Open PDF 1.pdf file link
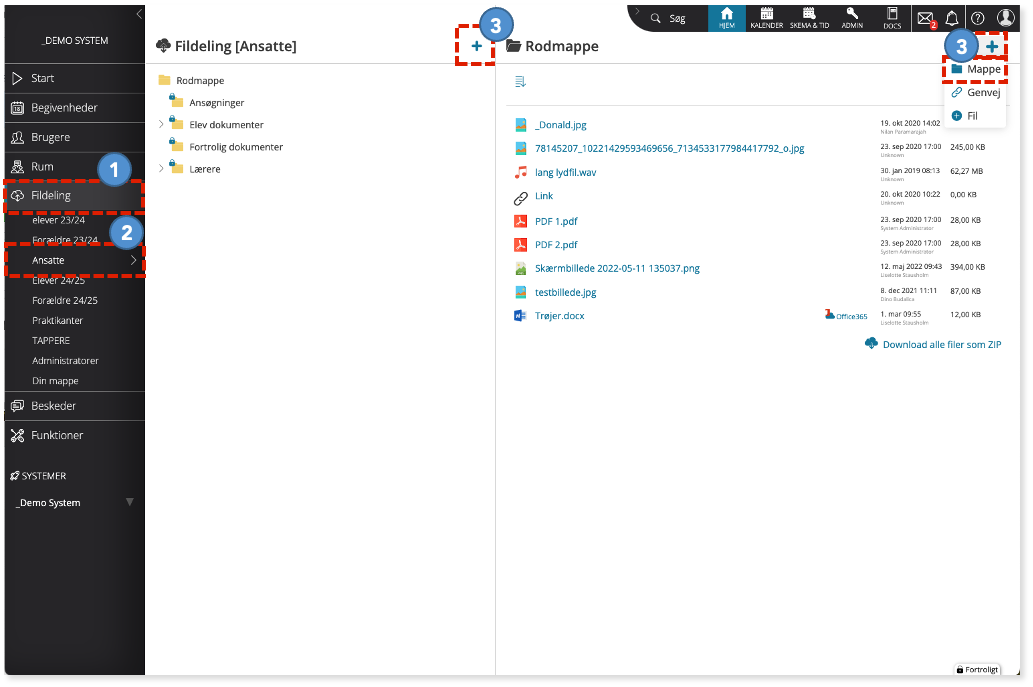This screenshot has width=1033, height=687. point(556,221)
